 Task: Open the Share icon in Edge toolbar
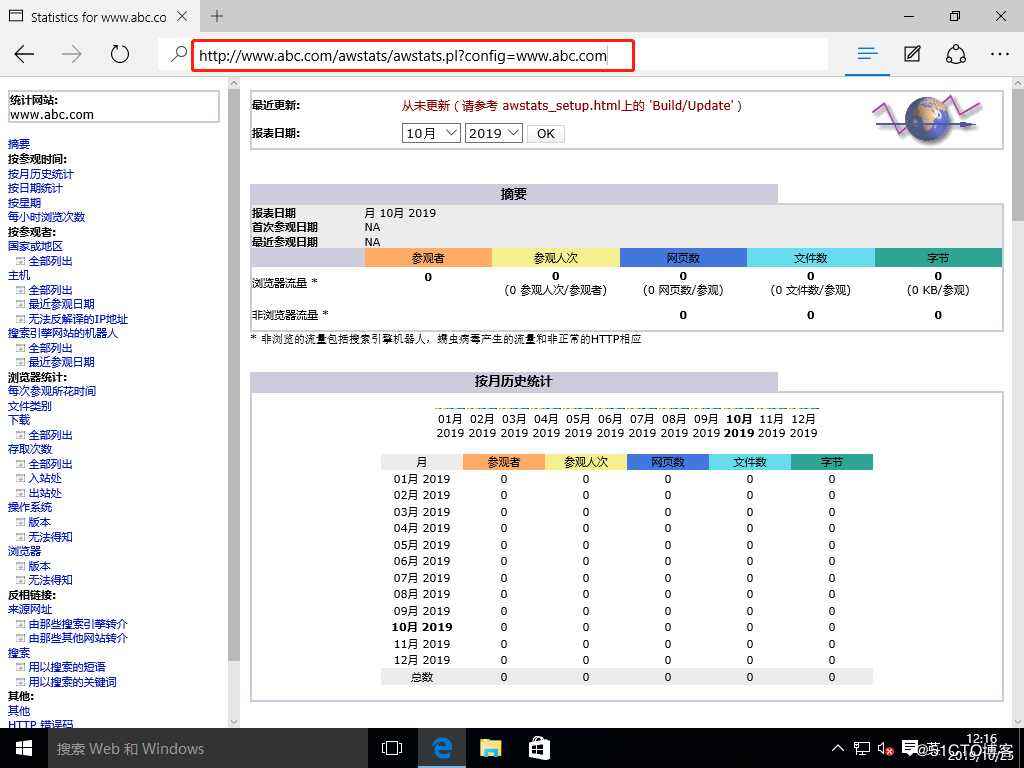tap(956, 54)
